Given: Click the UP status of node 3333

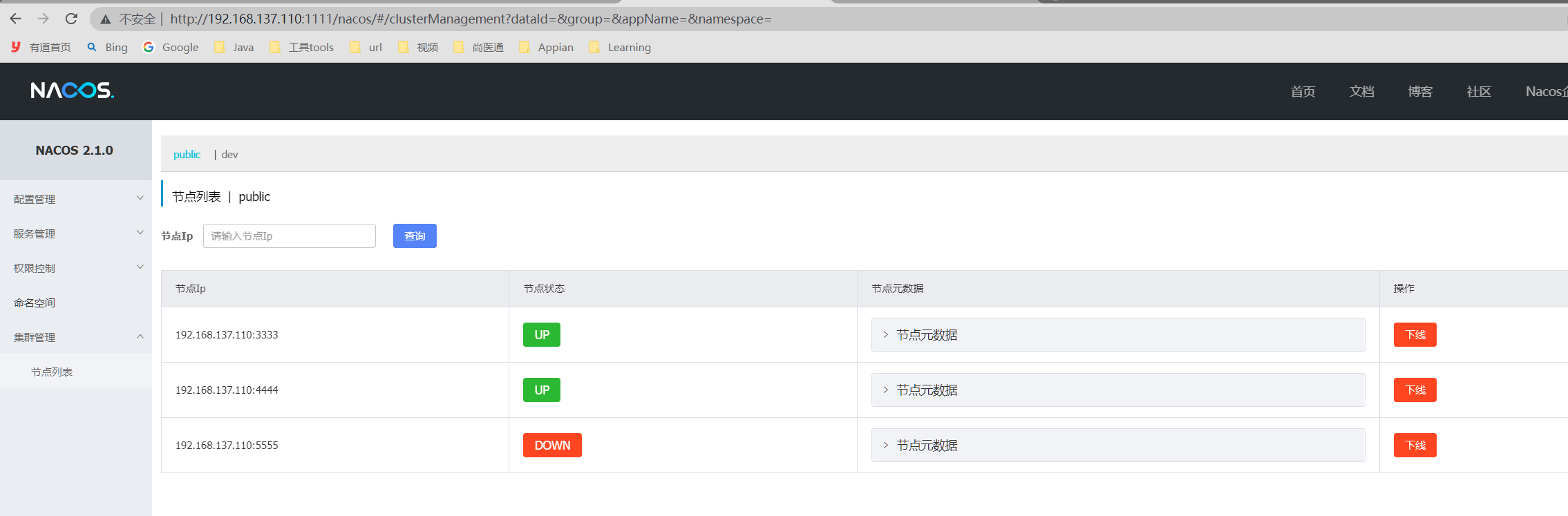Looking at the screenshot, I should click(x=542, y=334).
